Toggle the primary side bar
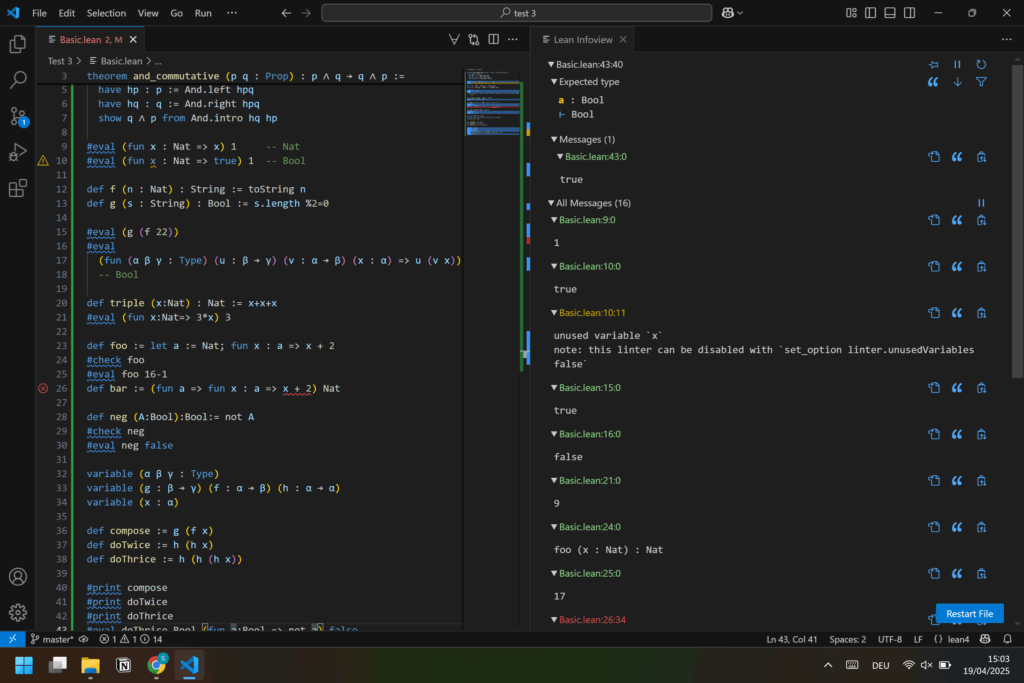 [871, 13]
